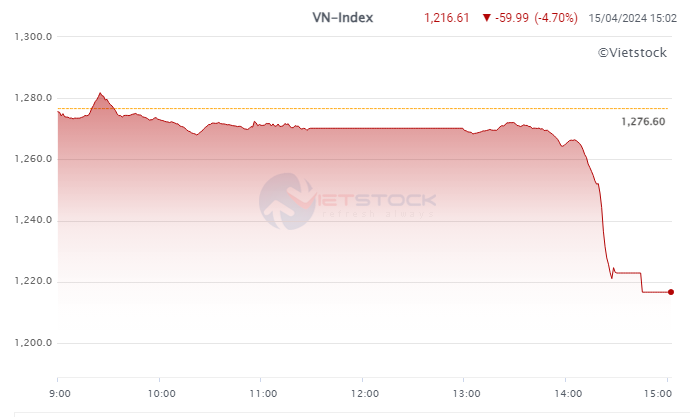This screenshot has width=690, height=417.
Task: Click the 15:00 time axis label
Action: 658,394
